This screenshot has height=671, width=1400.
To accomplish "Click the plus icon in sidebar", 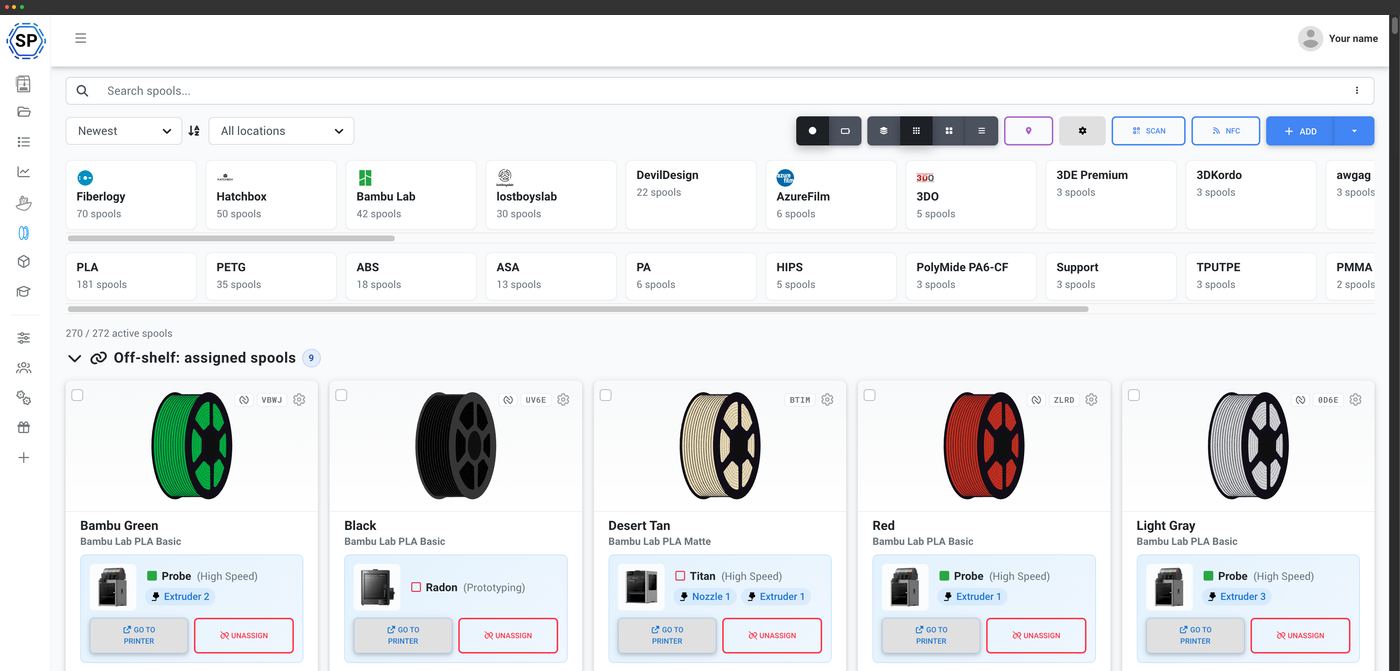I will tap(24, 457).
